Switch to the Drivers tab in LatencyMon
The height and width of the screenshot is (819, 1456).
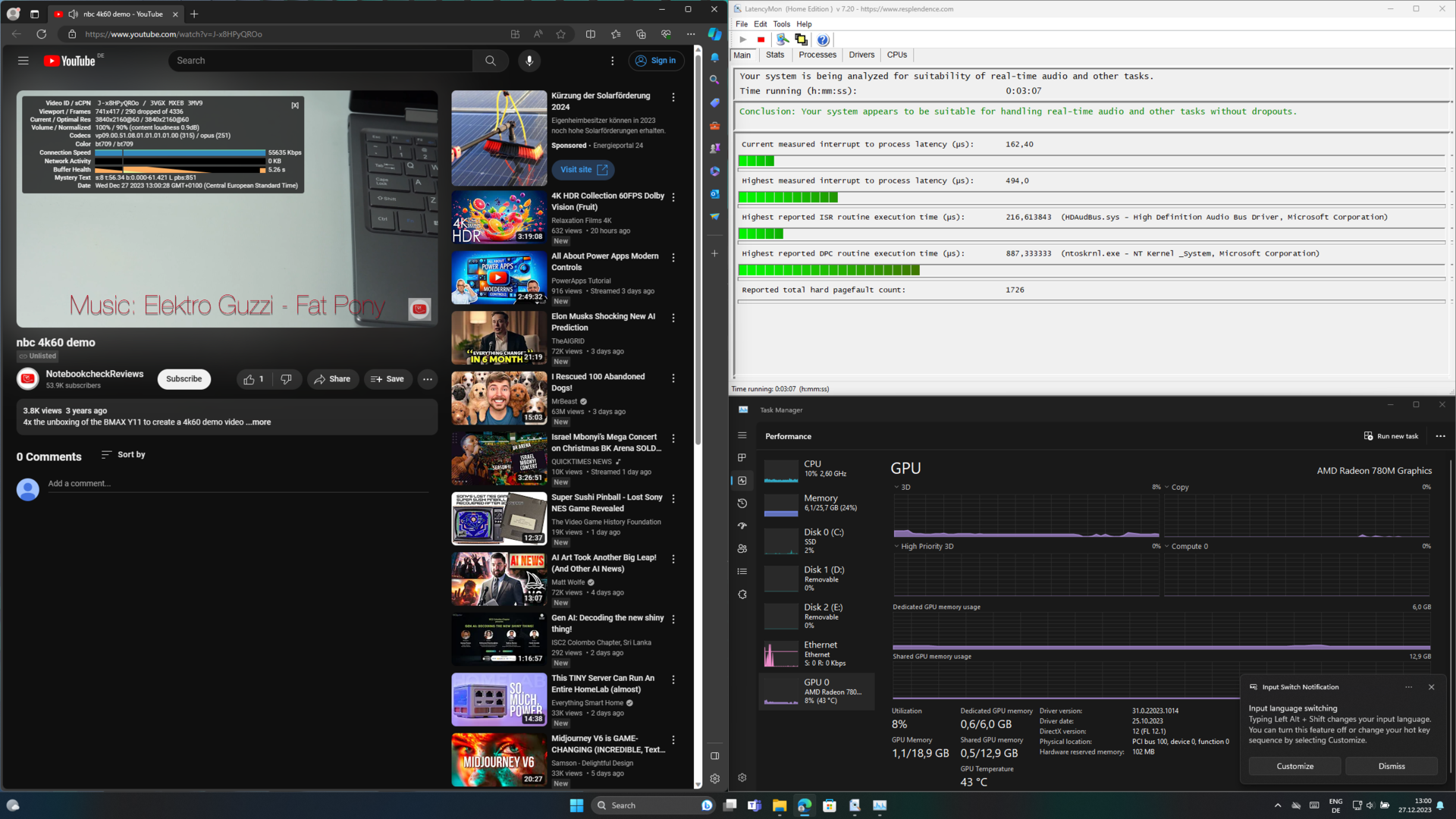point(861,55)
